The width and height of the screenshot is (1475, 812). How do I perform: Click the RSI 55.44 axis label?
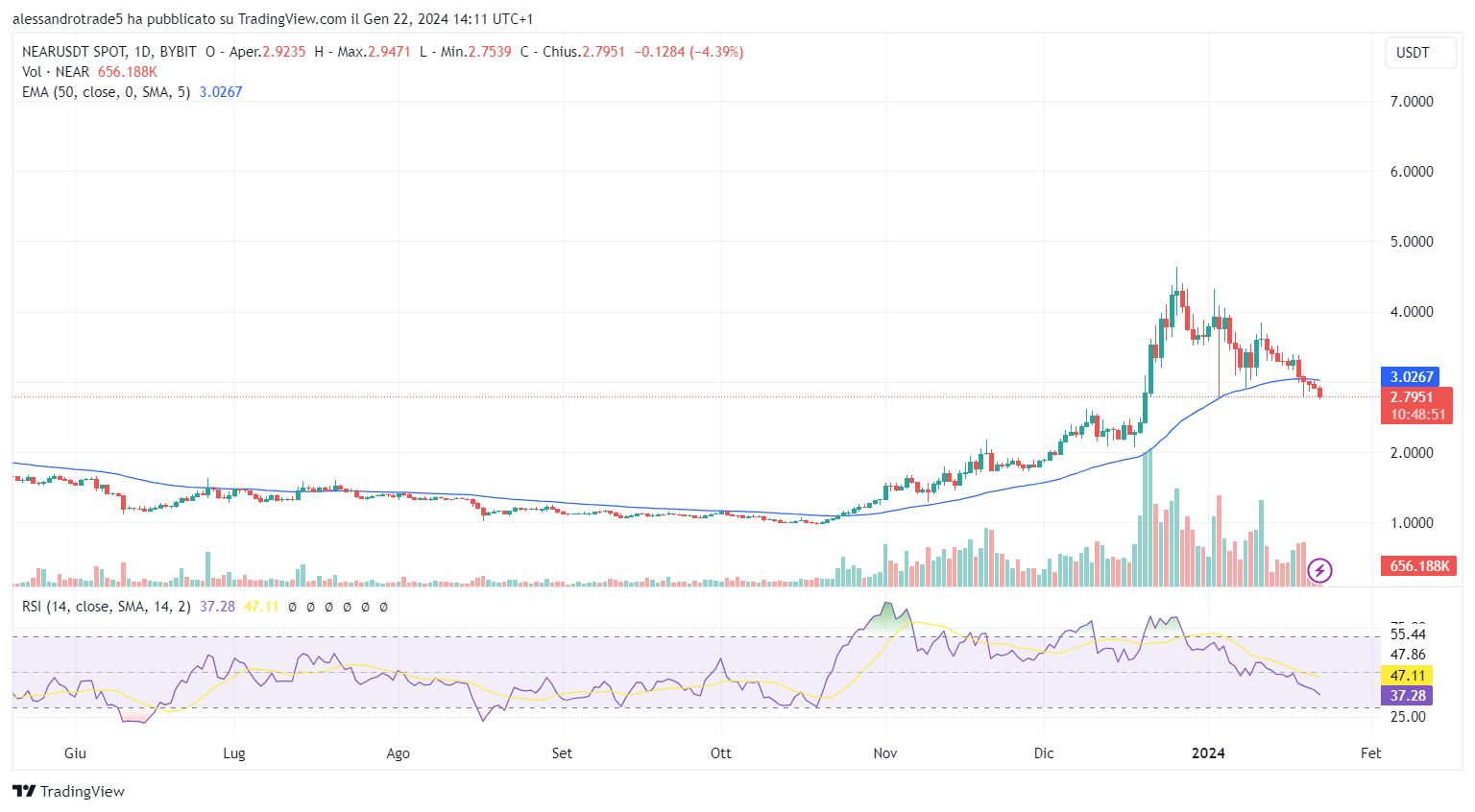[x=1408, y=634]
